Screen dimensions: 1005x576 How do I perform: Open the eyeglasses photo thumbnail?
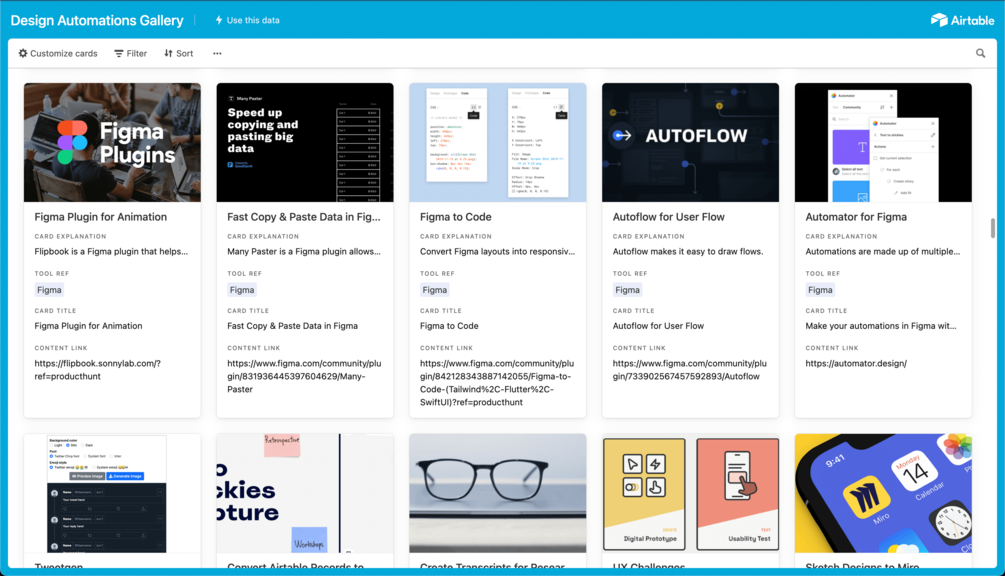498,493
